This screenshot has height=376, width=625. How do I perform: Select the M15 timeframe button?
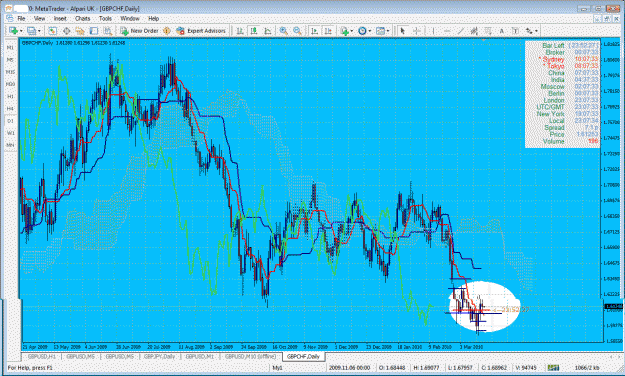tap(10, 72)
